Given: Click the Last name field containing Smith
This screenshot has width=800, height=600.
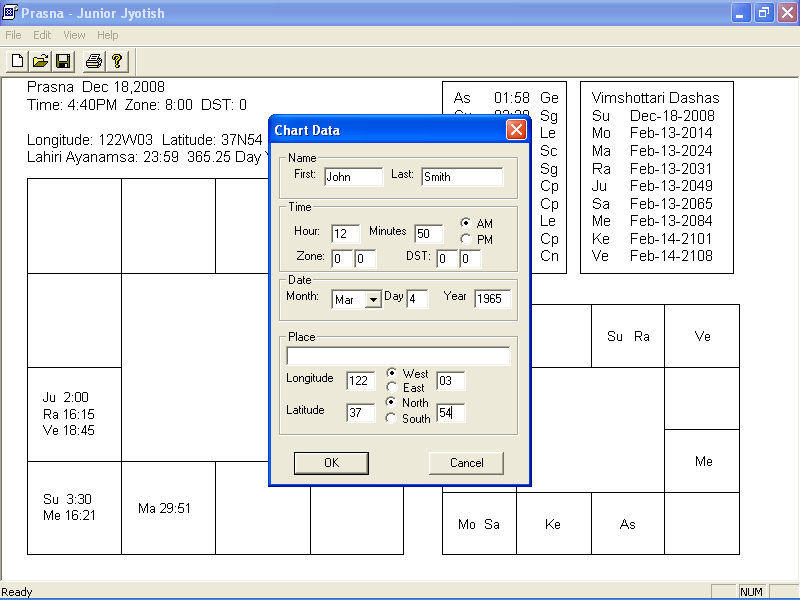Looking at the screenshot, I should pos(462,177).
